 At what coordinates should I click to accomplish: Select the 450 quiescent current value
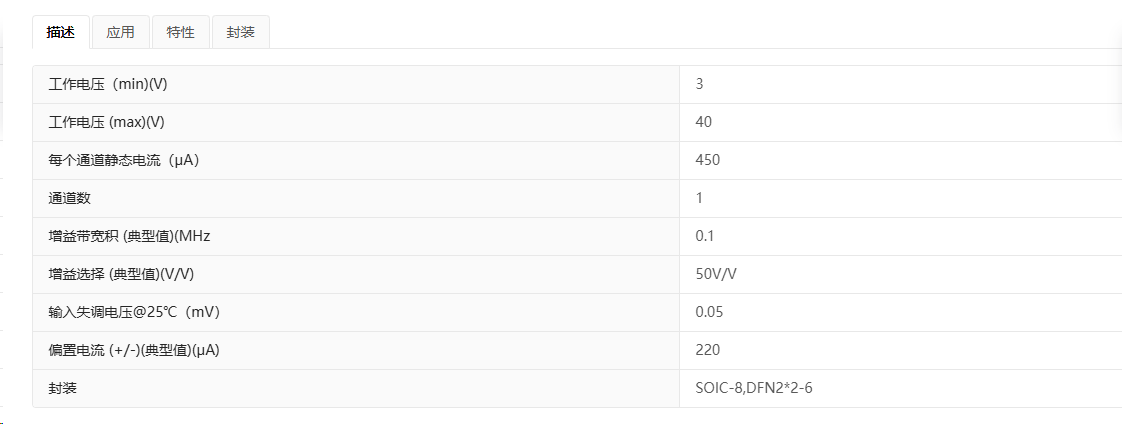coord(708,160)
